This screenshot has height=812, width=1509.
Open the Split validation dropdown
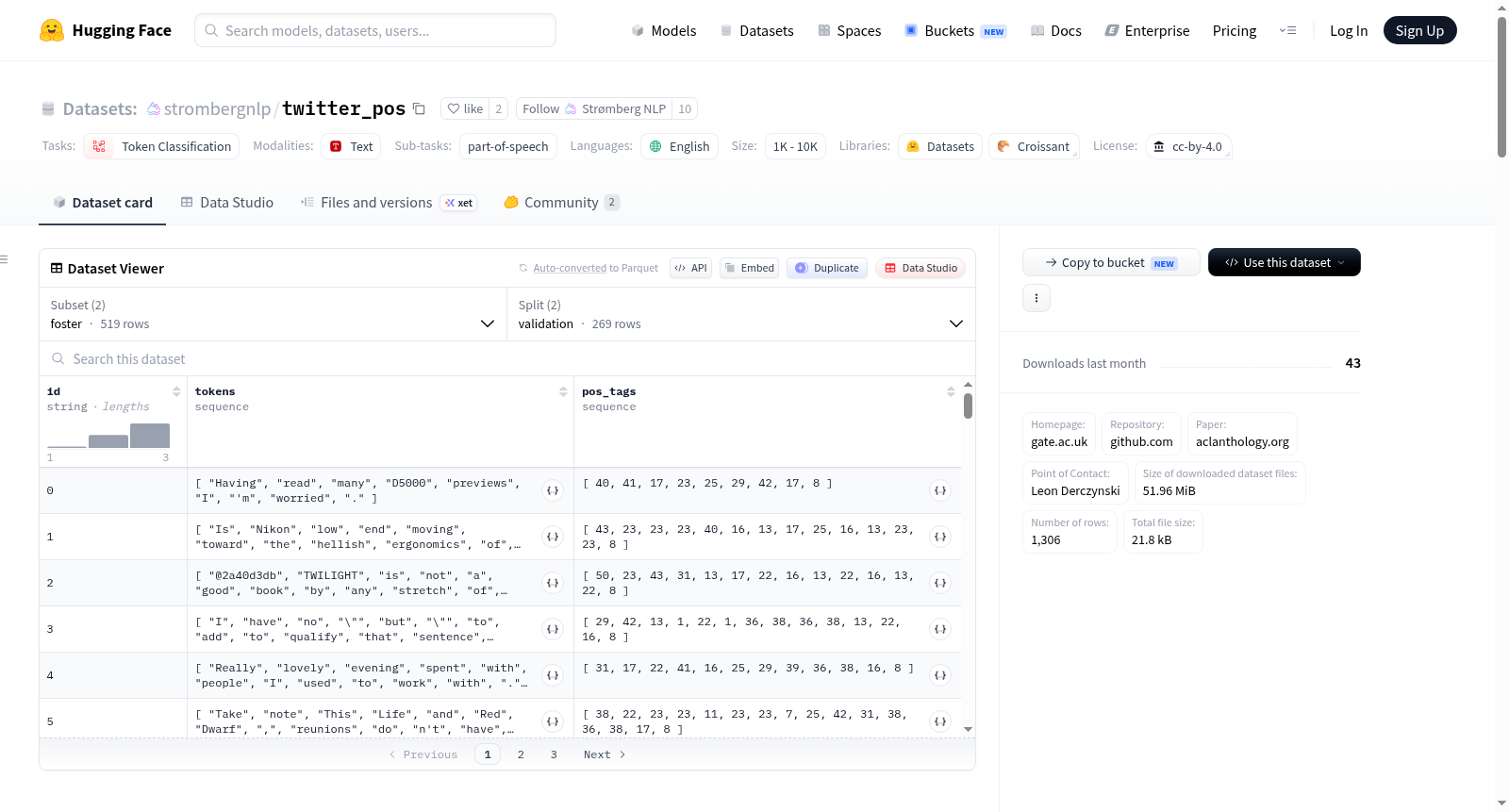(740, 314)
